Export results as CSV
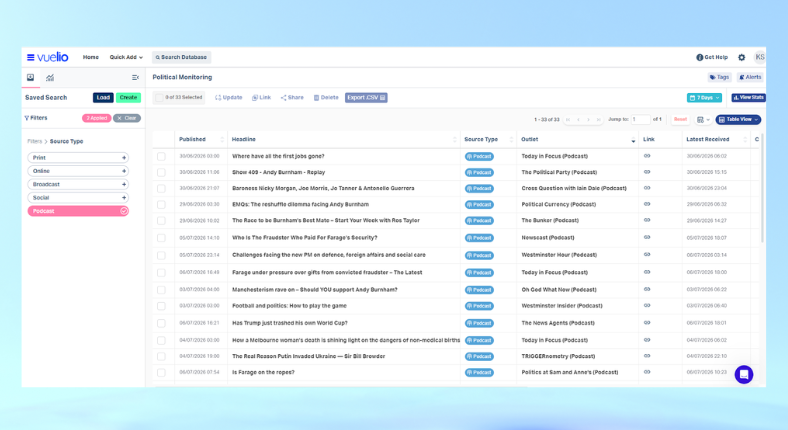 366,97
